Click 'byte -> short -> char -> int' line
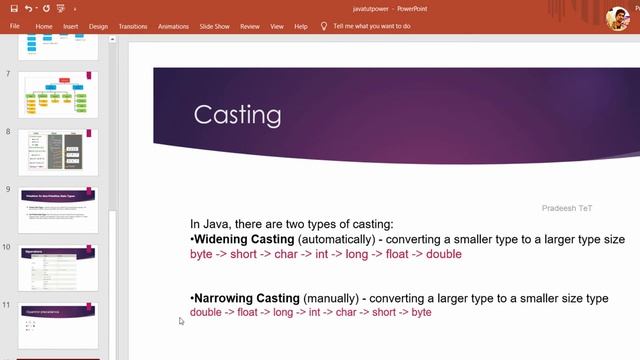The width and height of the screenshot is (640, 360). (x=326, y=254)
